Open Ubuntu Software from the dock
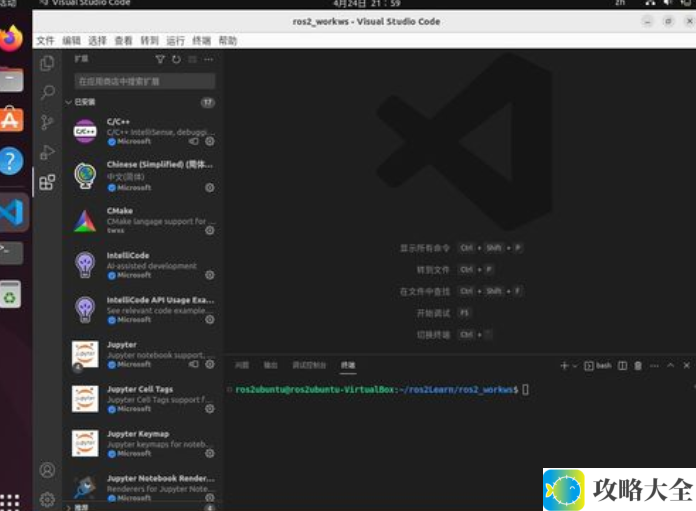This screenshot has width=696, height=511. pos(12,119)
